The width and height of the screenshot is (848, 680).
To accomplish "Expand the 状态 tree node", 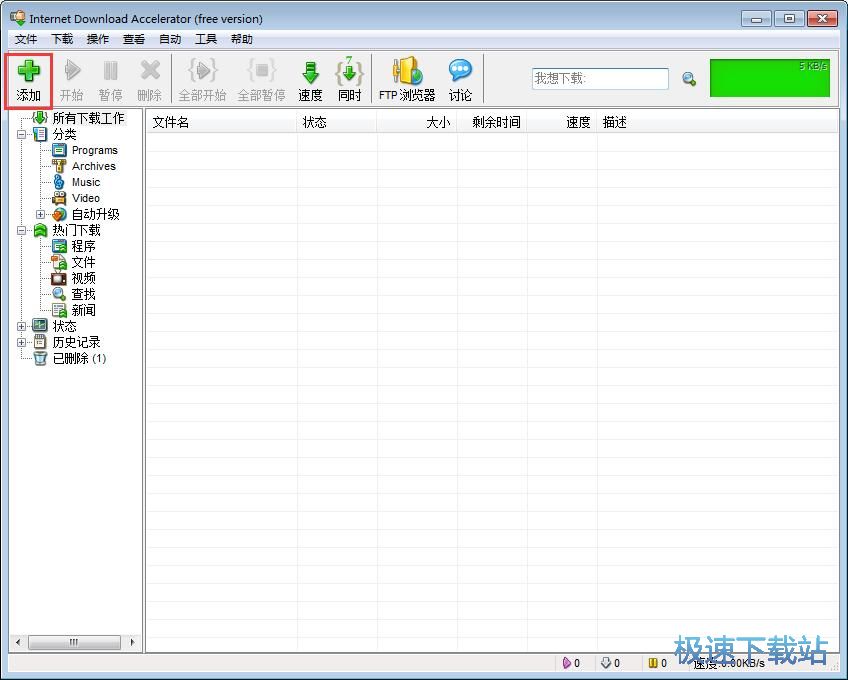I will click(21, 326).
